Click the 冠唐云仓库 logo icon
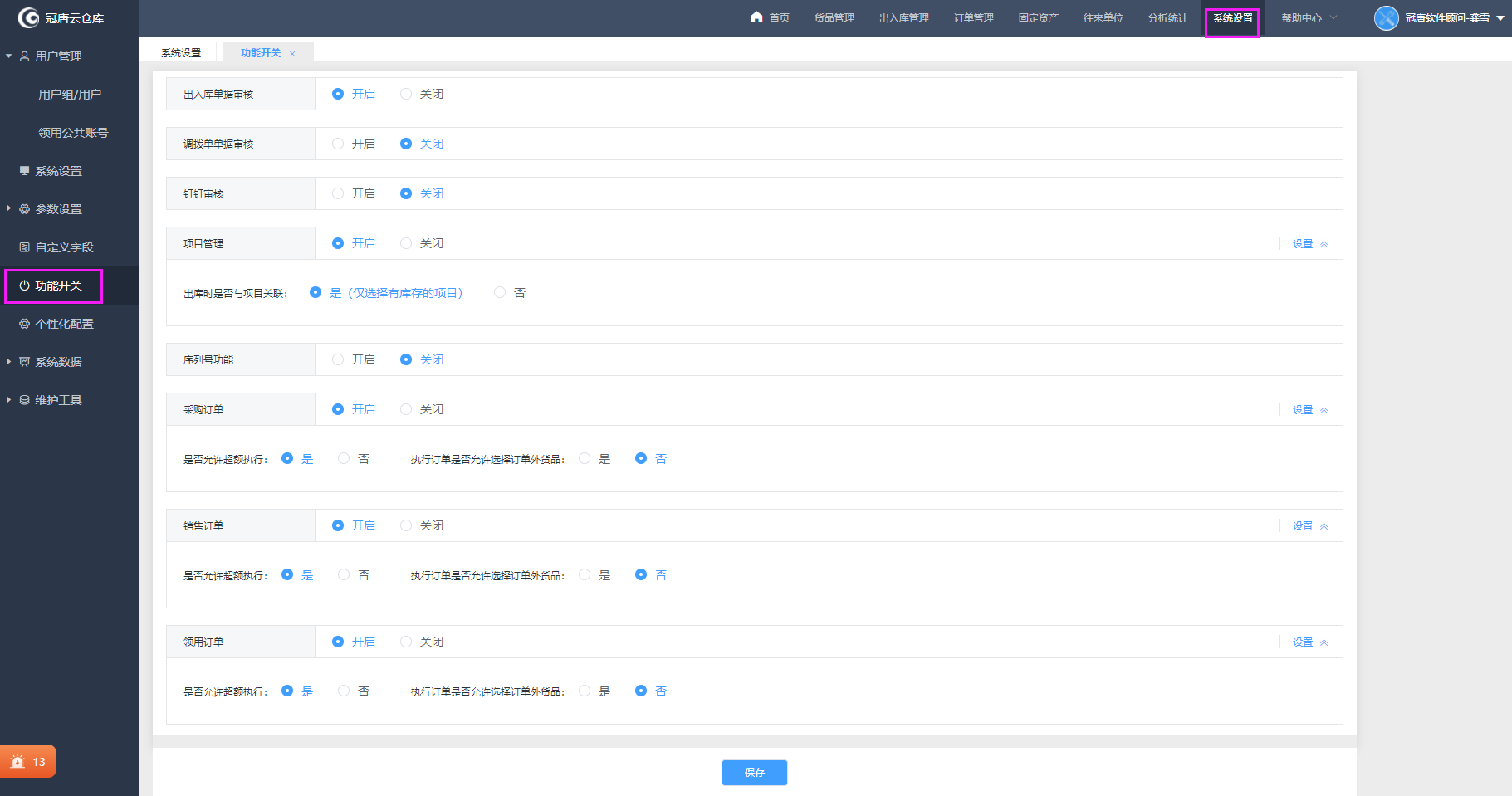The width and height of the screenshot is (1512, 796). 28,17
